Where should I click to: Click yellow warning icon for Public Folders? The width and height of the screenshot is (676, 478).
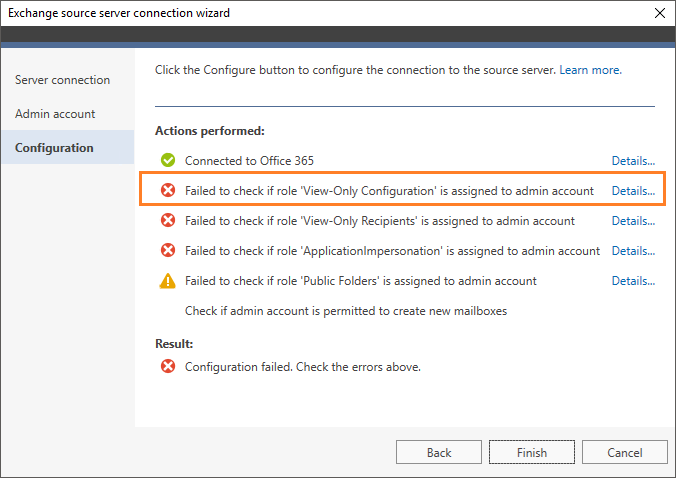click(x=168, y=281)
